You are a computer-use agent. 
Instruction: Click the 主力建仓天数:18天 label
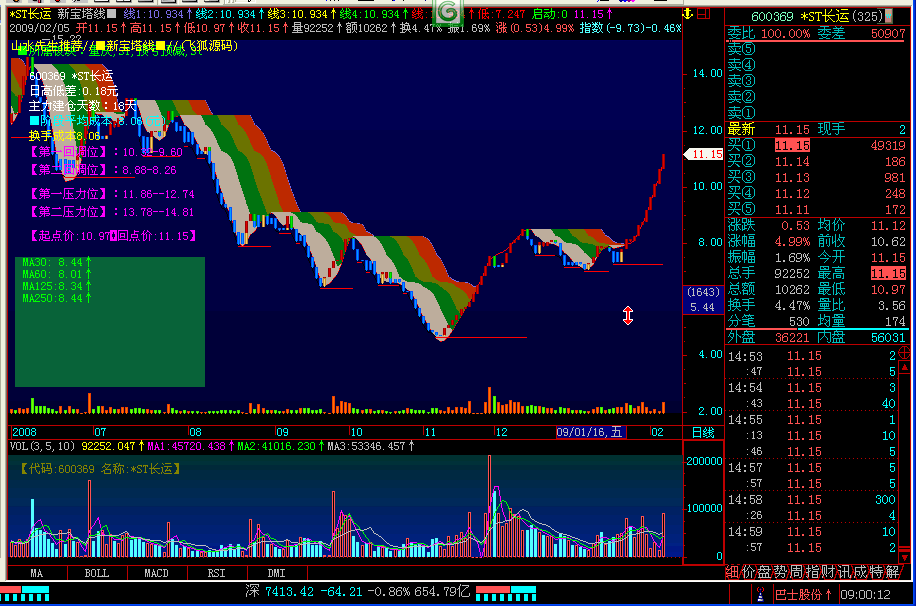coord(82,106)
